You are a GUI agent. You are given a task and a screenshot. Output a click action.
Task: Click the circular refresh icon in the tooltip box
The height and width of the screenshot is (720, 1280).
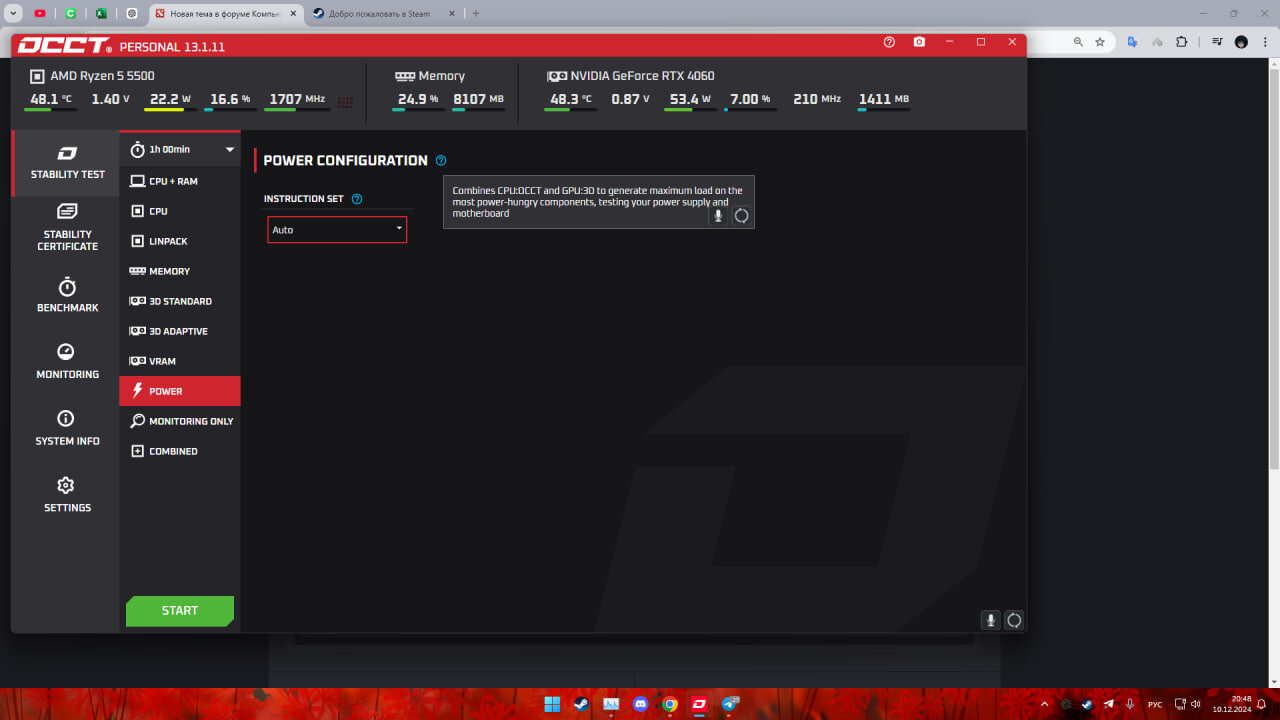point(741,215)
